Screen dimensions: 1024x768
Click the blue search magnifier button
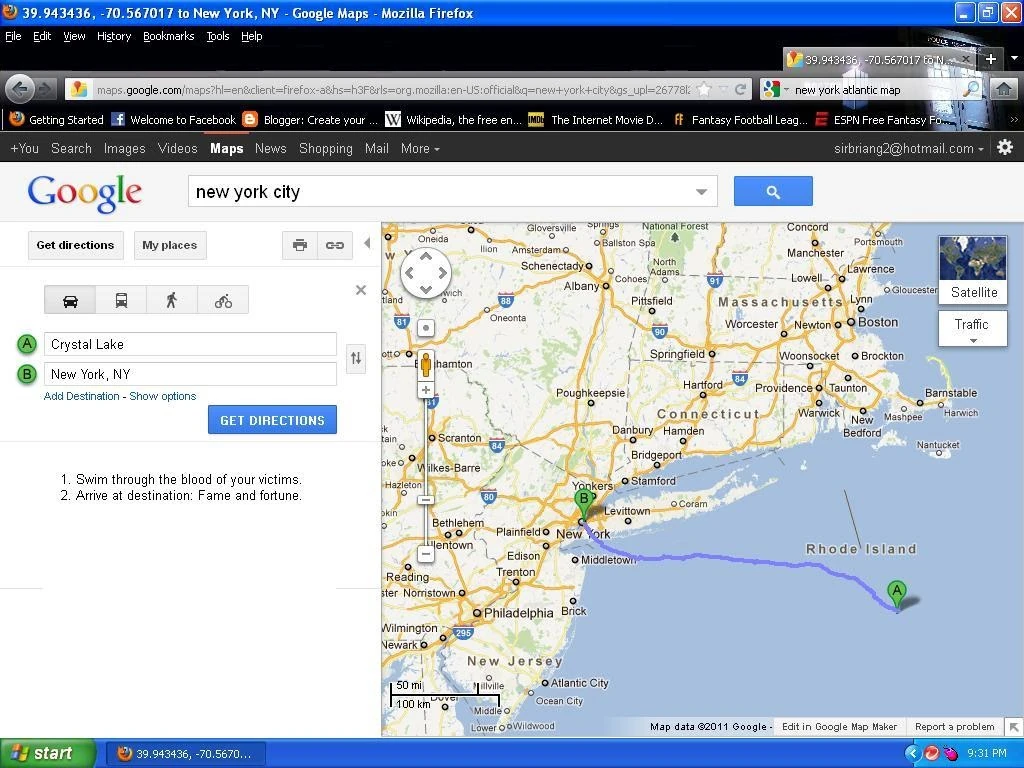[x=773, y=191]
